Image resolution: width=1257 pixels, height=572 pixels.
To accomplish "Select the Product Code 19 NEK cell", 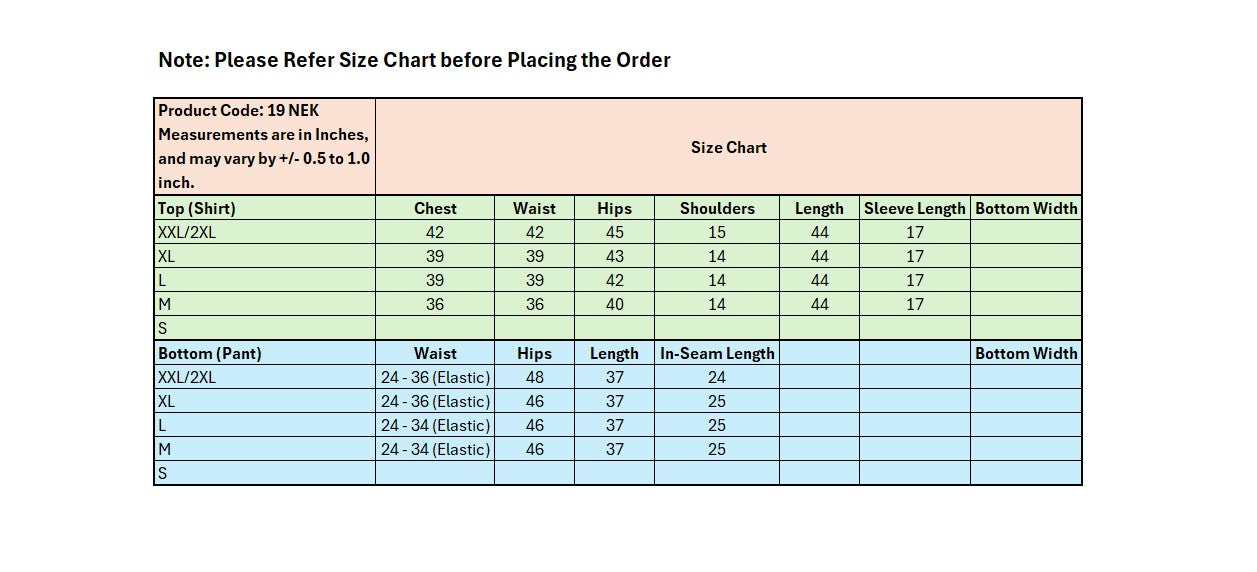I will click(x=265, y=146).
